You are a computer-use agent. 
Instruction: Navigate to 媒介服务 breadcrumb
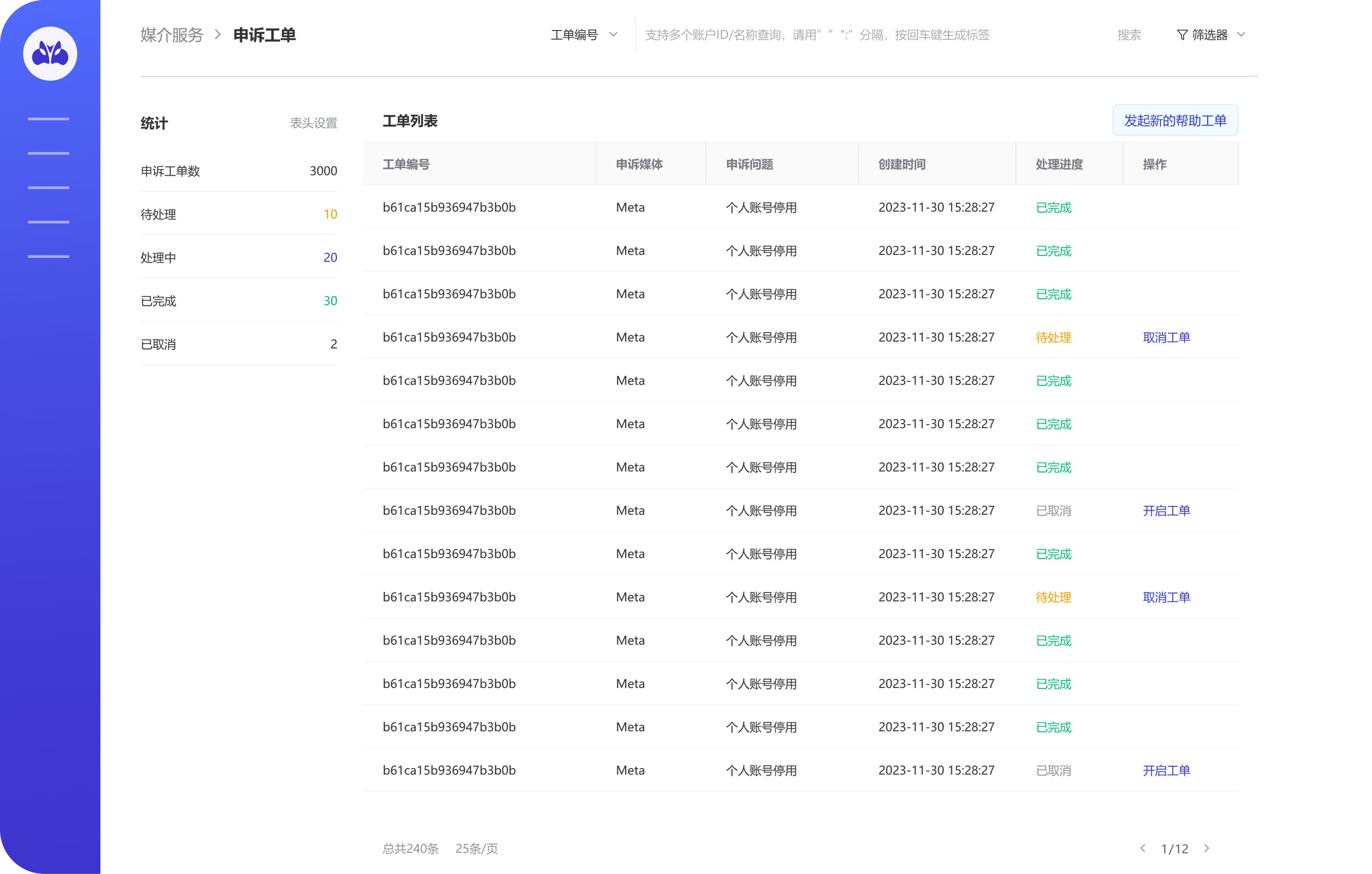[x=172, y=35]
